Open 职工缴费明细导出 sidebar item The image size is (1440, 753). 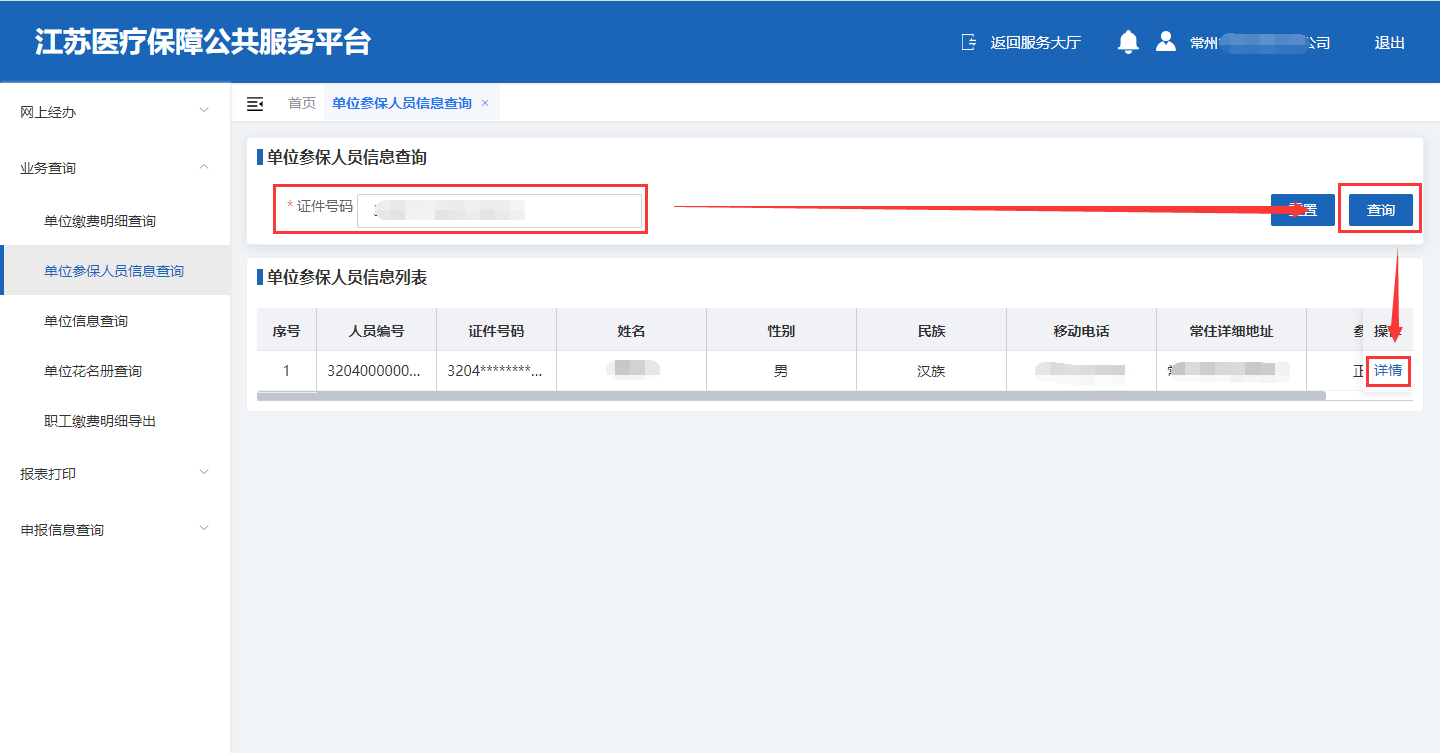(100, 421)
